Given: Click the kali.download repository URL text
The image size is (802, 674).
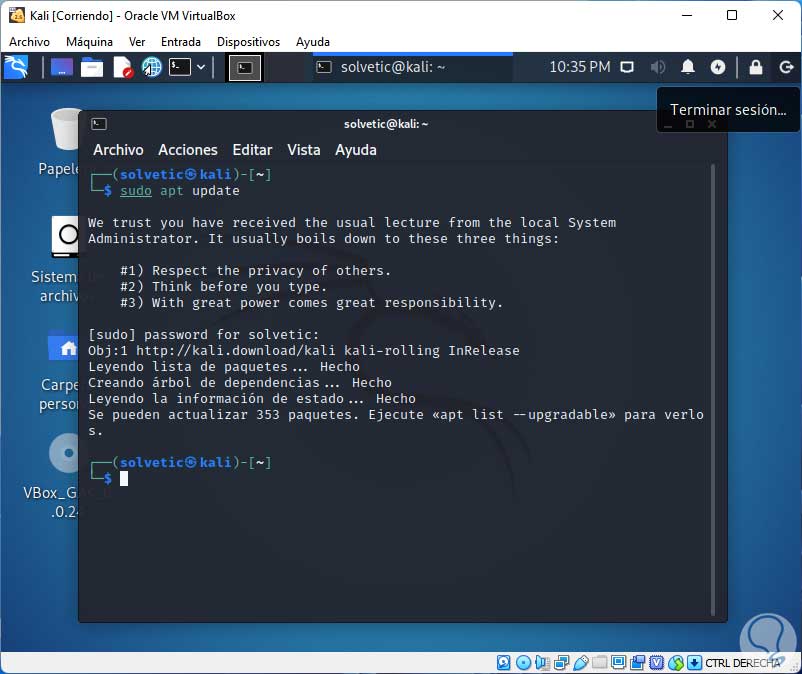Looking at the screenshot, I should pyautogui.click(x=235, y=350).
